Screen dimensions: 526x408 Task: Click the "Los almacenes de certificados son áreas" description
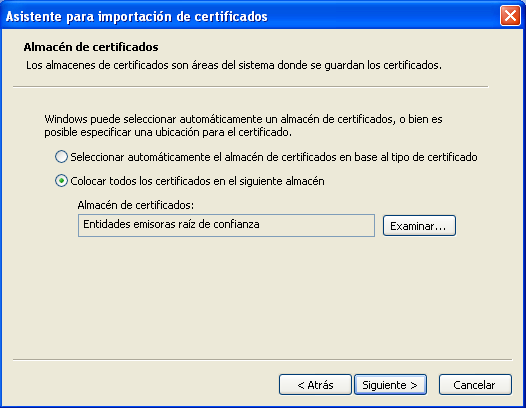(x=234, y=65)
